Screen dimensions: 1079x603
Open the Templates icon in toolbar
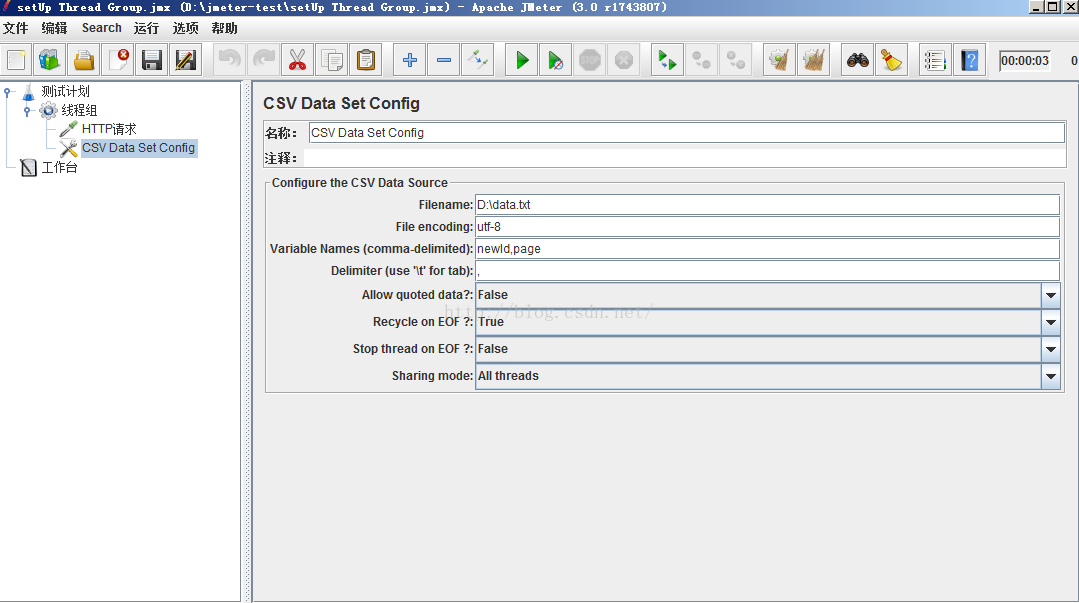50,61
